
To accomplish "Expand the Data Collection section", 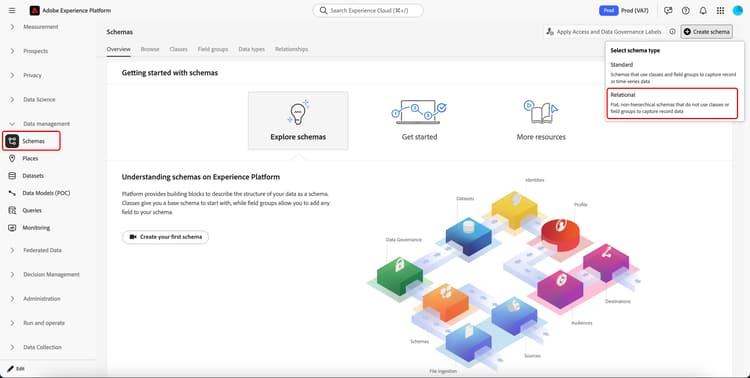I will tap(12, 347).
